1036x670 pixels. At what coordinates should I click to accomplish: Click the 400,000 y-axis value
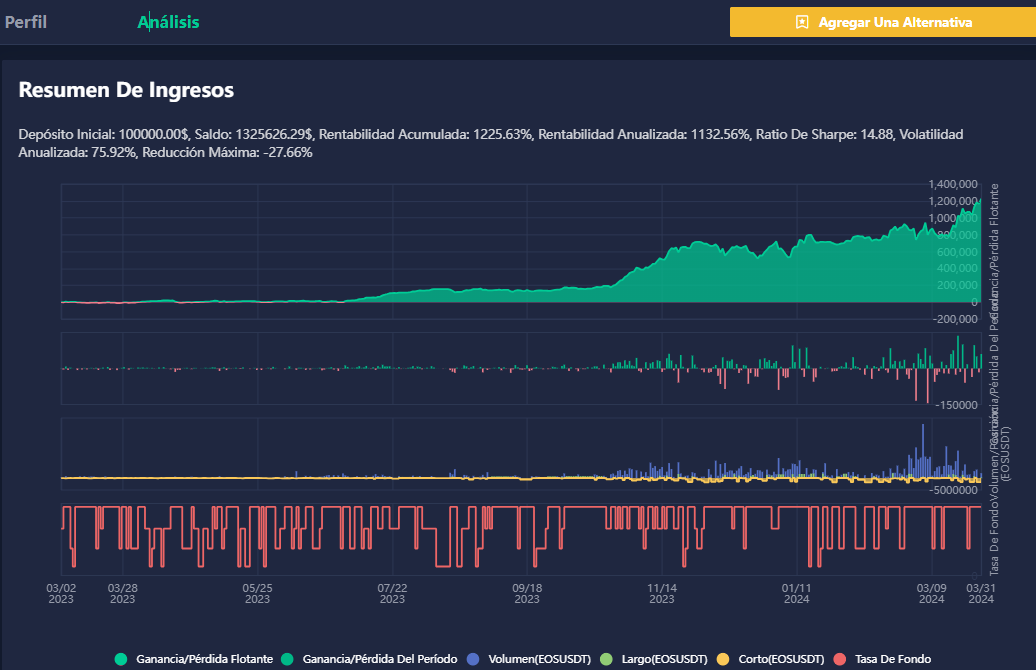[x=957, y=268]
